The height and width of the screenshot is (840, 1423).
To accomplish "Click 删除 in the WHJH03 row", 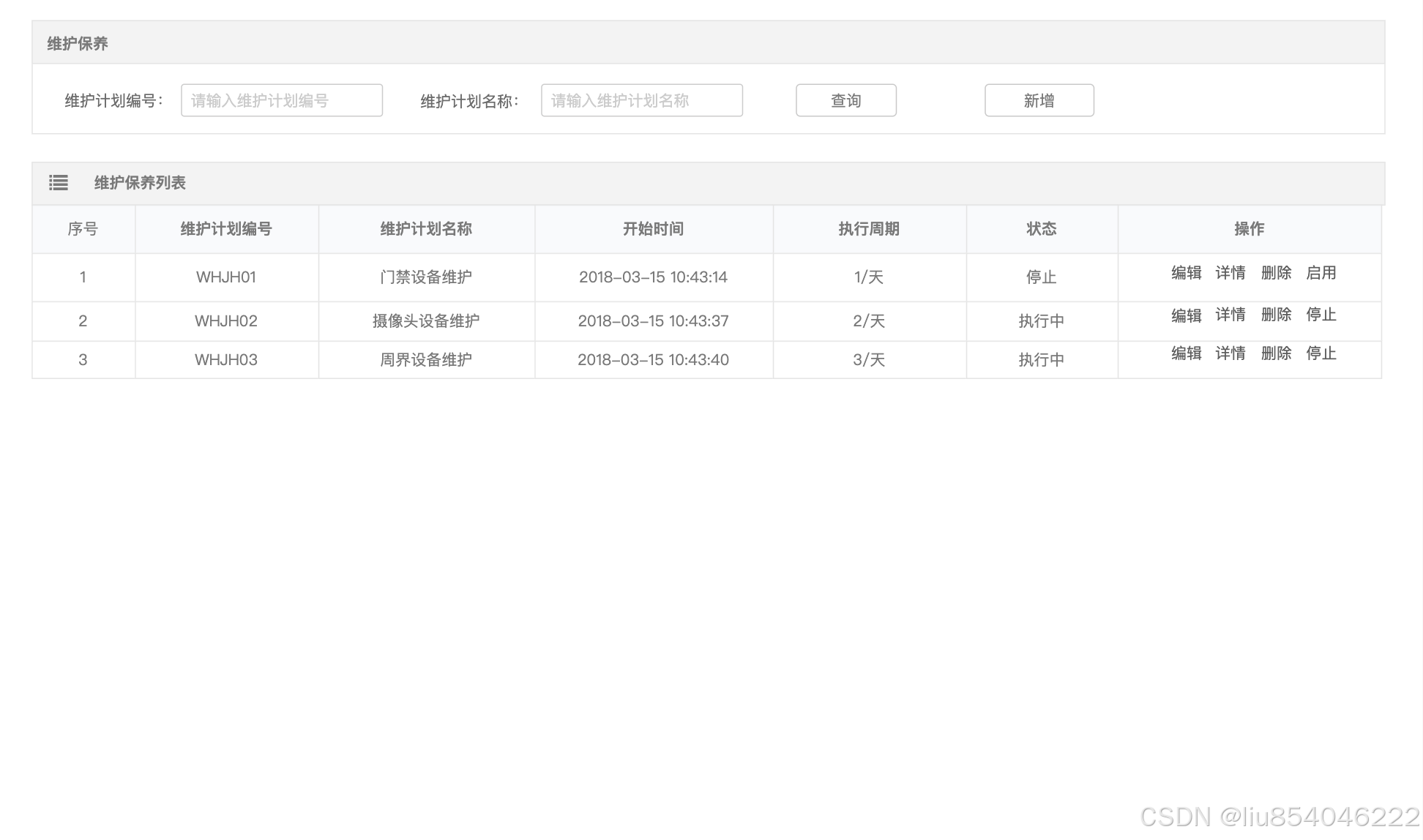I will click(x=1276, y=354).
